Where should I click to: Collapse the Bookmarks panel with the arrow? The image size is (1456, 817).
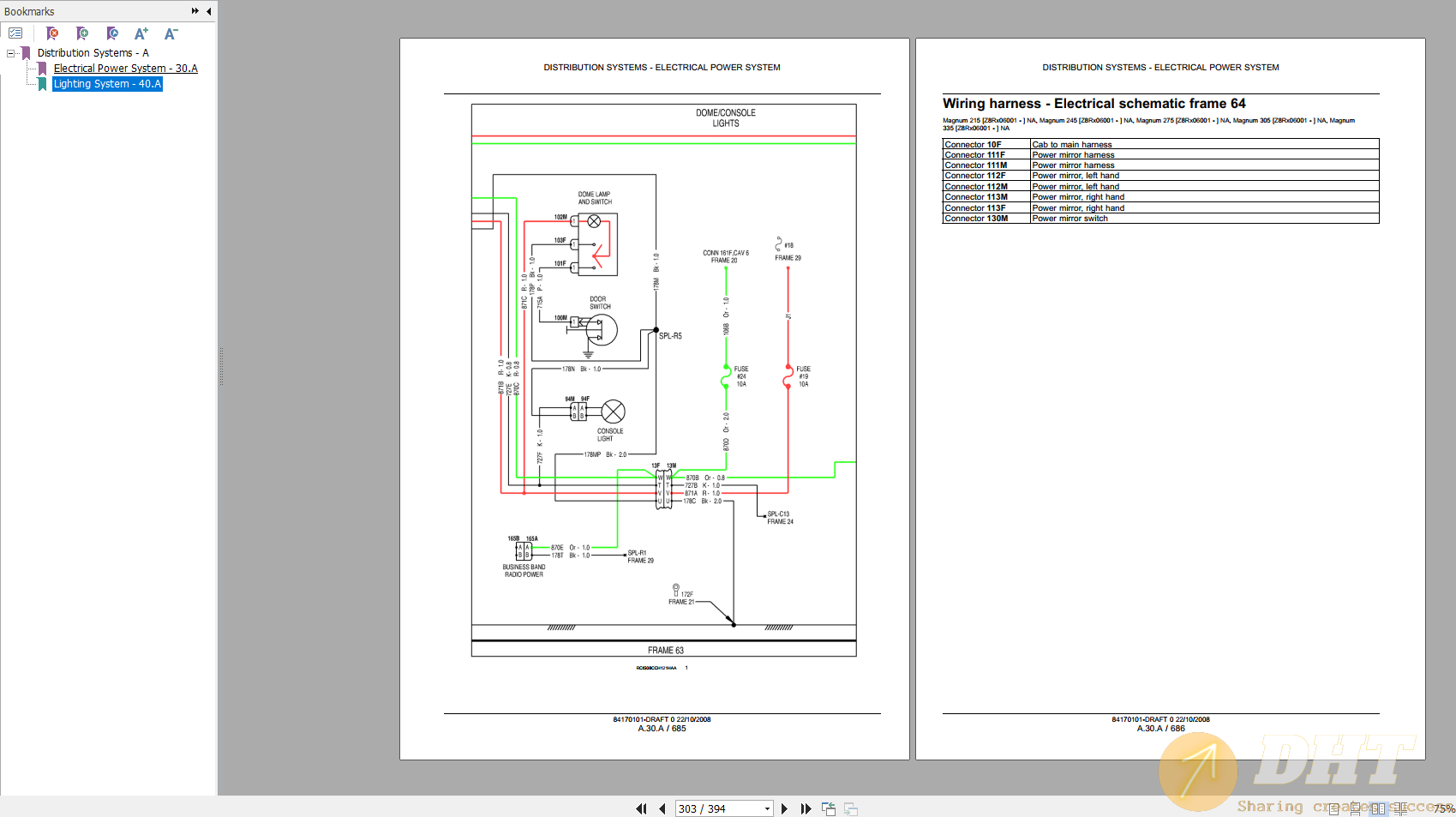click(208, 11)
